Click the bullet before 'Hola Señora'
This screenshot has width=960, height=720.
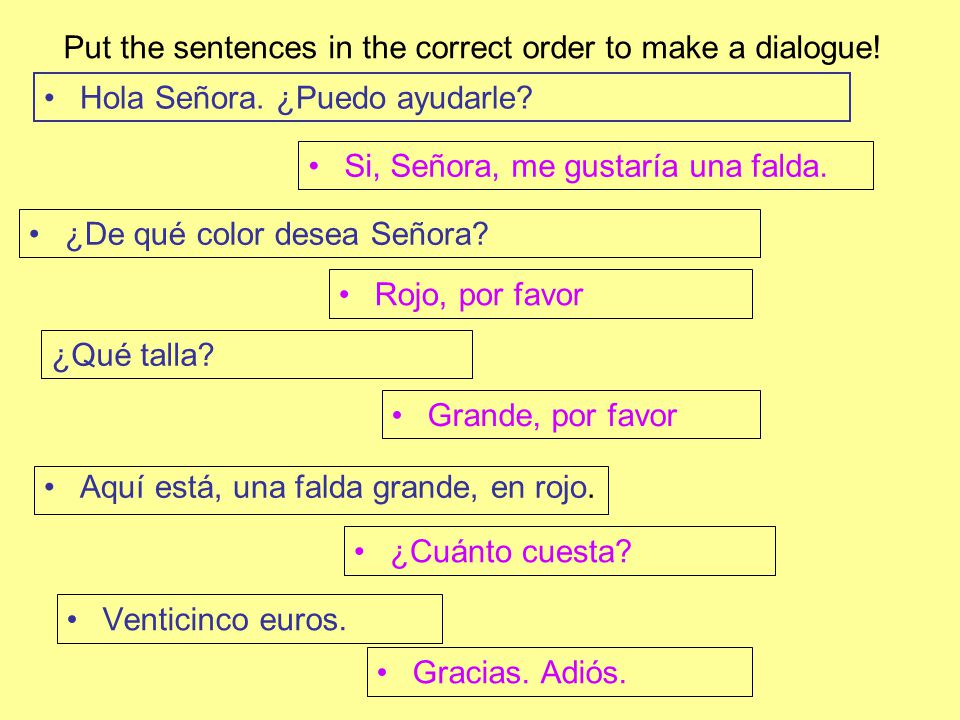point(50,98)
